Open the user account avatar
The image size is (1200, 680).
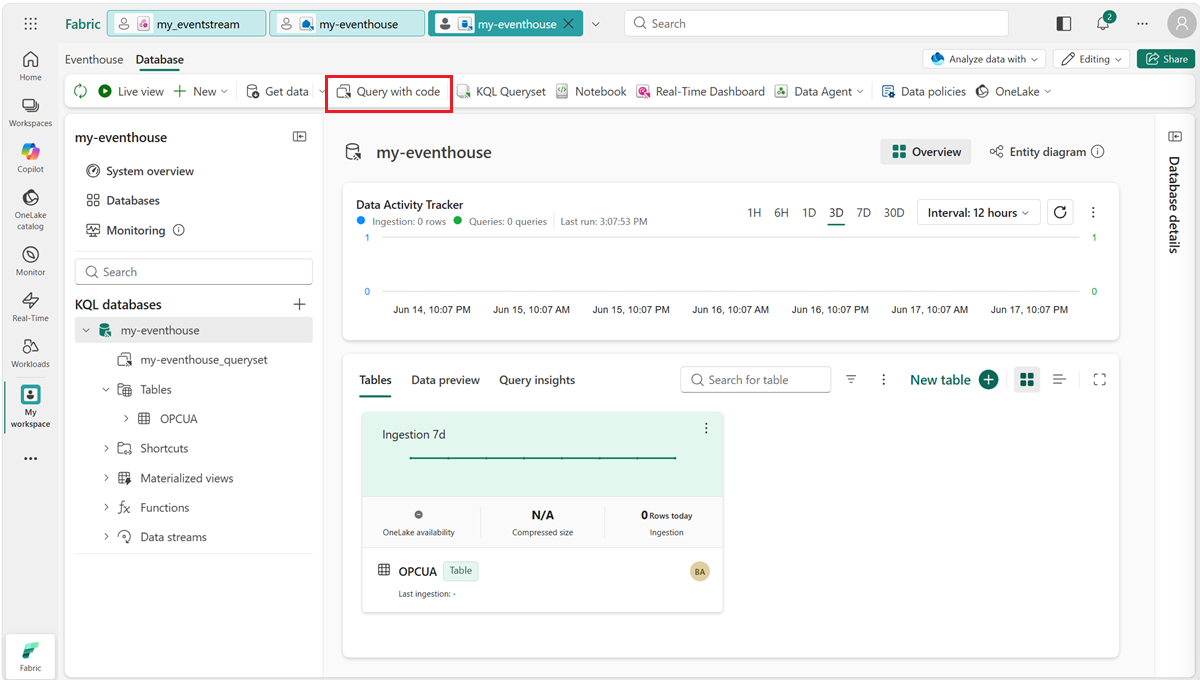(x=1180, y=24)
